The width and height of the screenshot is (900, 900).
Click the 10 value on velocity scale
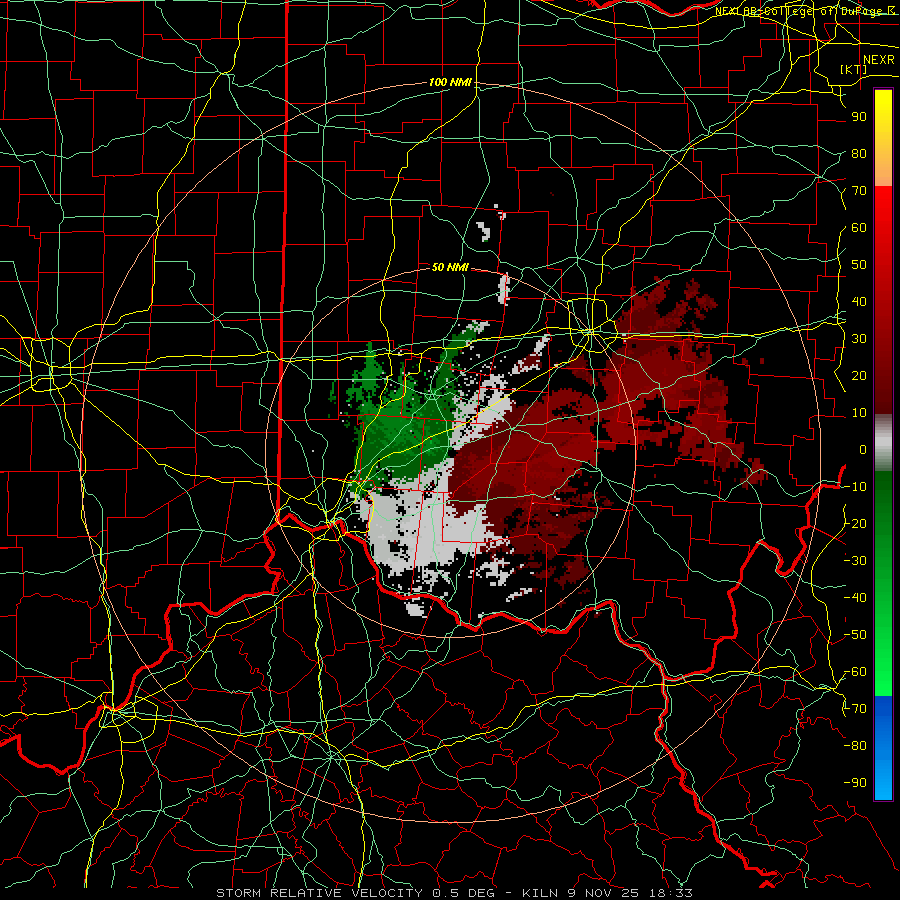859,413
